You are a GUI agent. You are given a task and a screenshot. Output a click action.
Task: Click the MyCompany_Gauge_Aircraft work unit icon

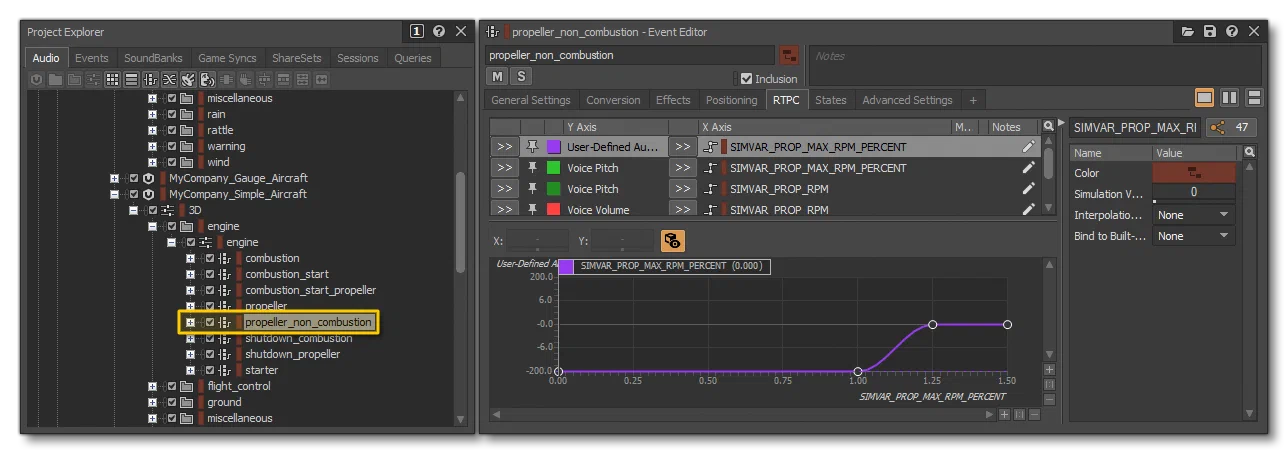[x=150, y=178]
